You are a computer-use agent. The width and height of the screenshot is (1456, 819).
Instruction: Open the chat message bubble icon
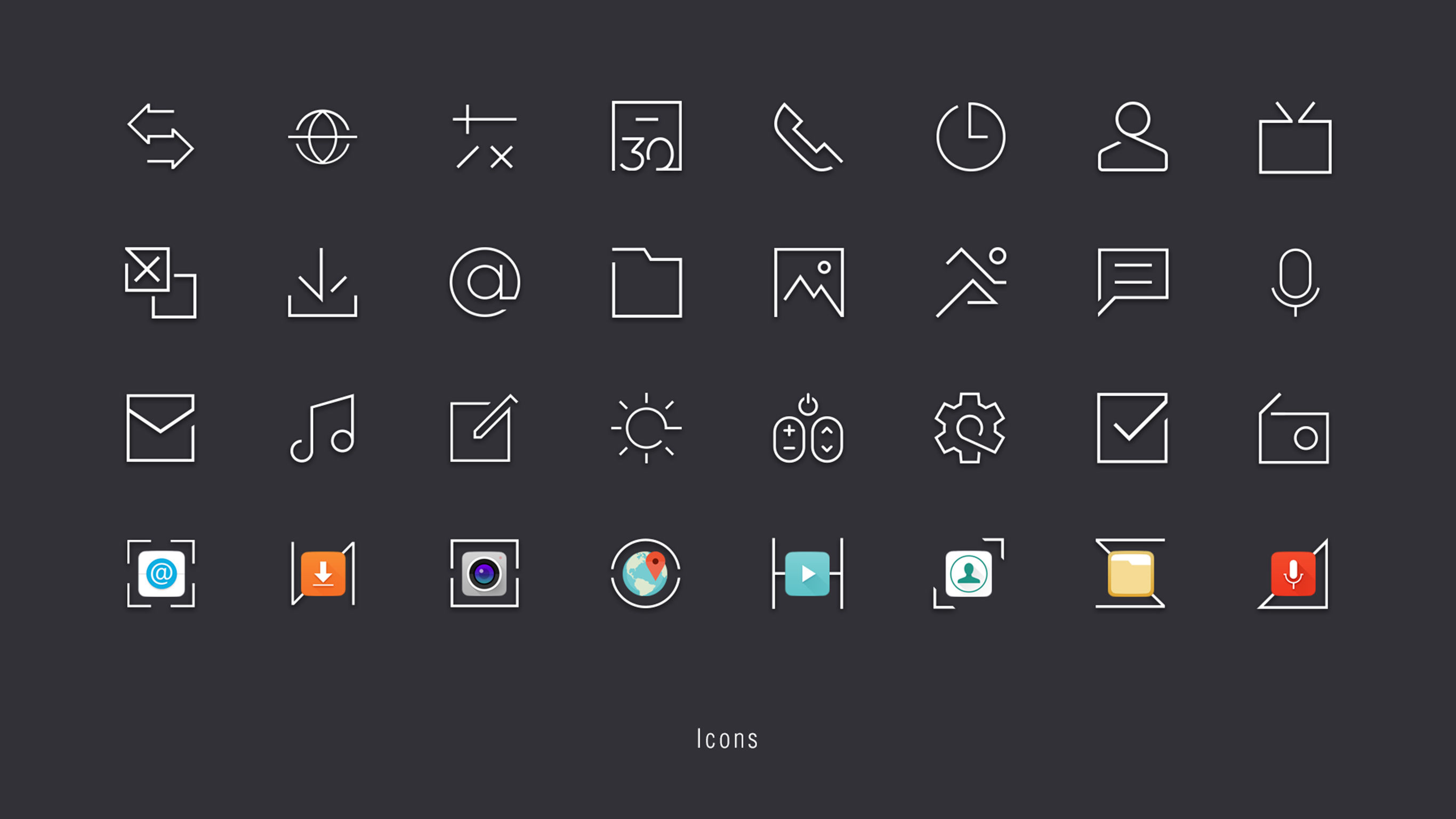pos(1133,282)
